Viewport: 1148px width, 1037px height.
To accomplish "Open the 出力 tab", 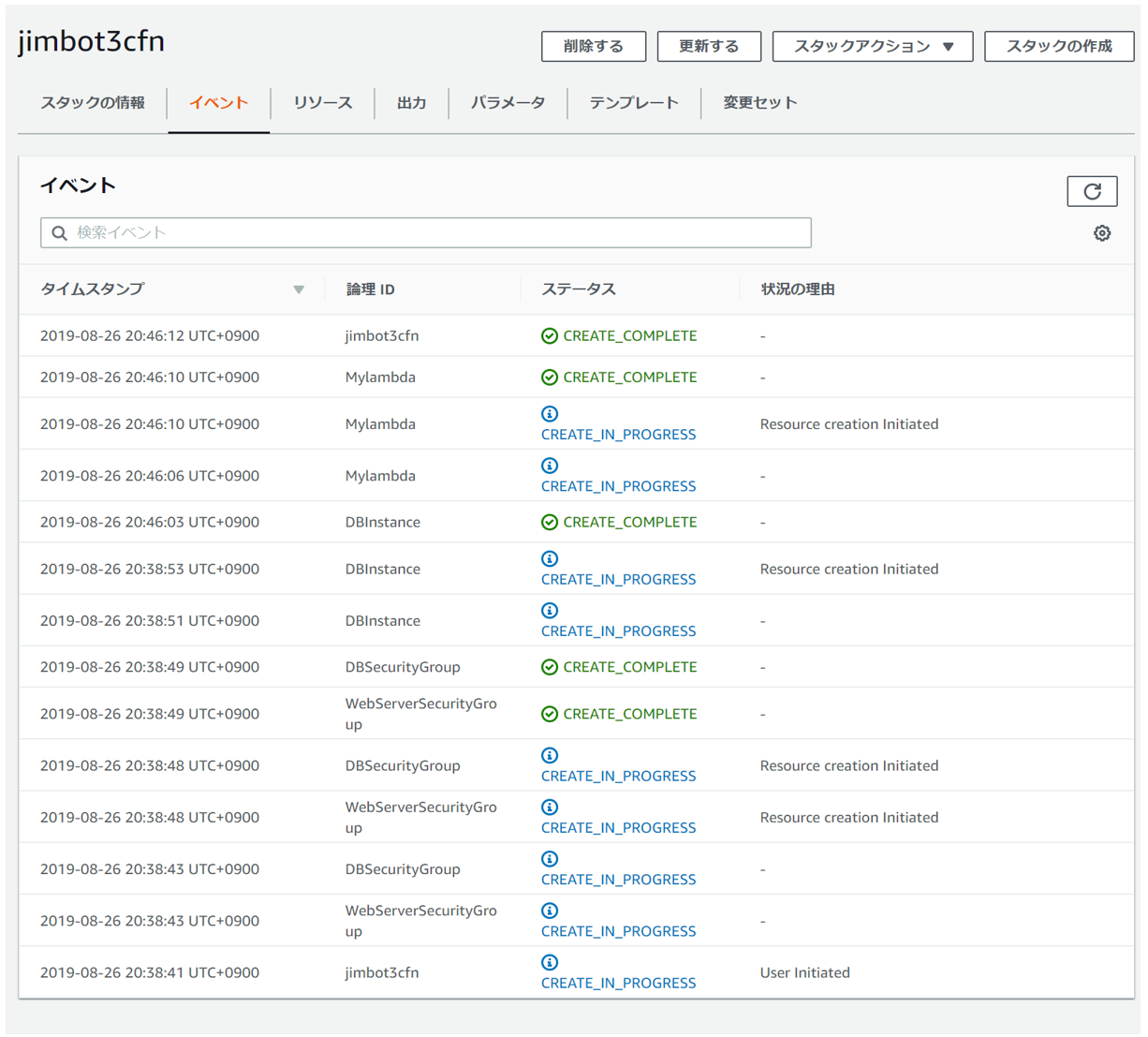I will tap(412, 103).
